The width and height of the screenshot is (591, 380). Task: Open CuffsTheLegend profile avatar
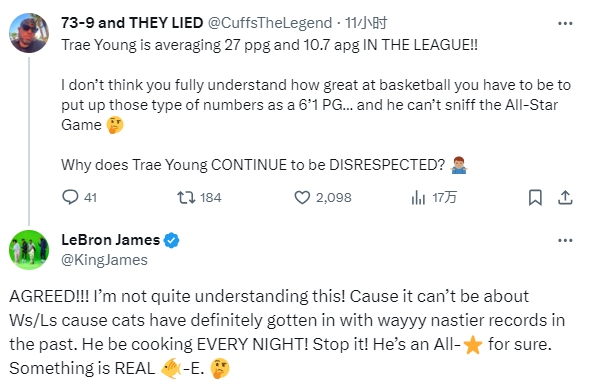(x=29, y=33)
